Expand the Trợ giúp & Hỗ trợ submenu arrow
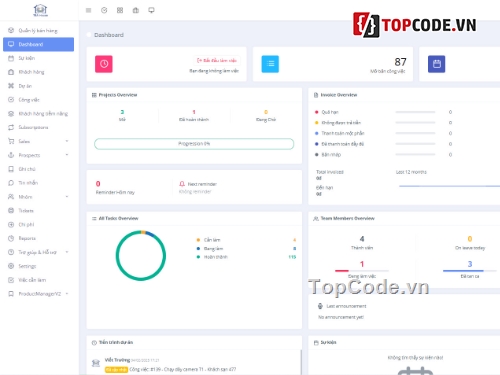The width and height of the screenshot is (500, 375). click(x=67, y=252)
